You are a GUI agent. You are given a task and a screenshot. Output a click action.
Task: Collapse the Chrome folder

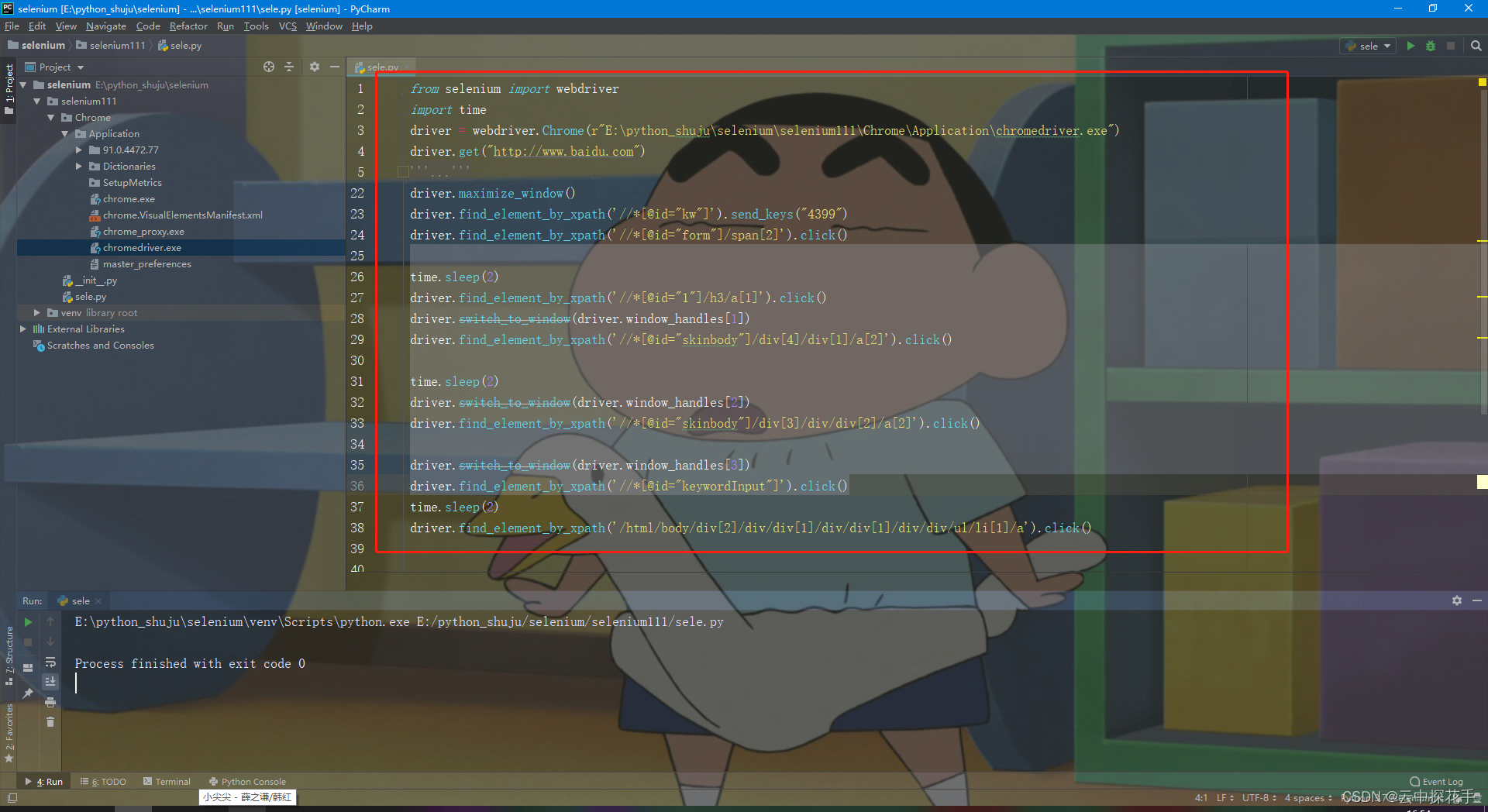[x=51, y=118]
